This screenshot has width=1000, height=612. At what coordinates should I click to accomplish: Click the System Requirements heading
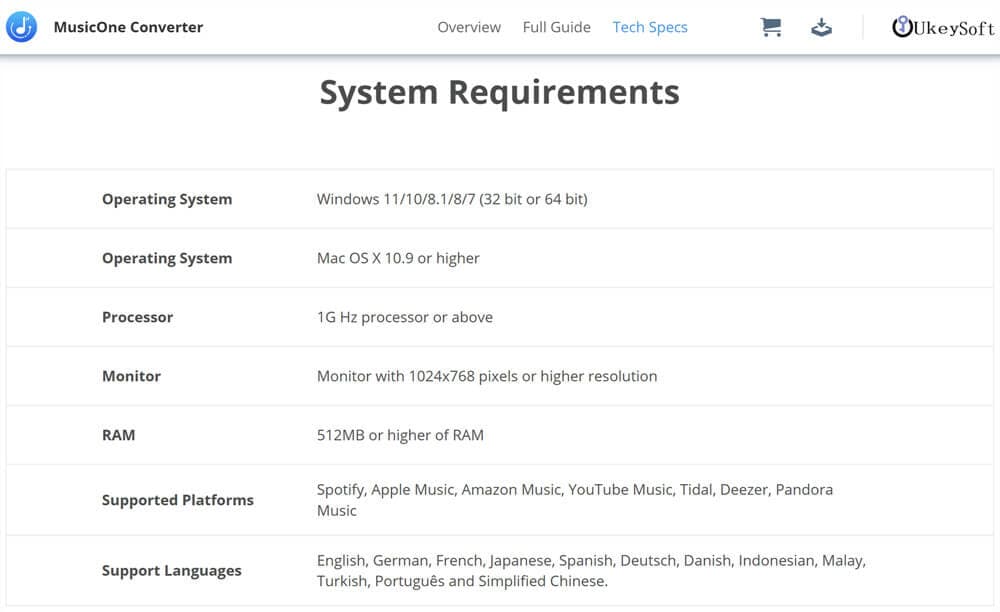[x=499, y=91]
